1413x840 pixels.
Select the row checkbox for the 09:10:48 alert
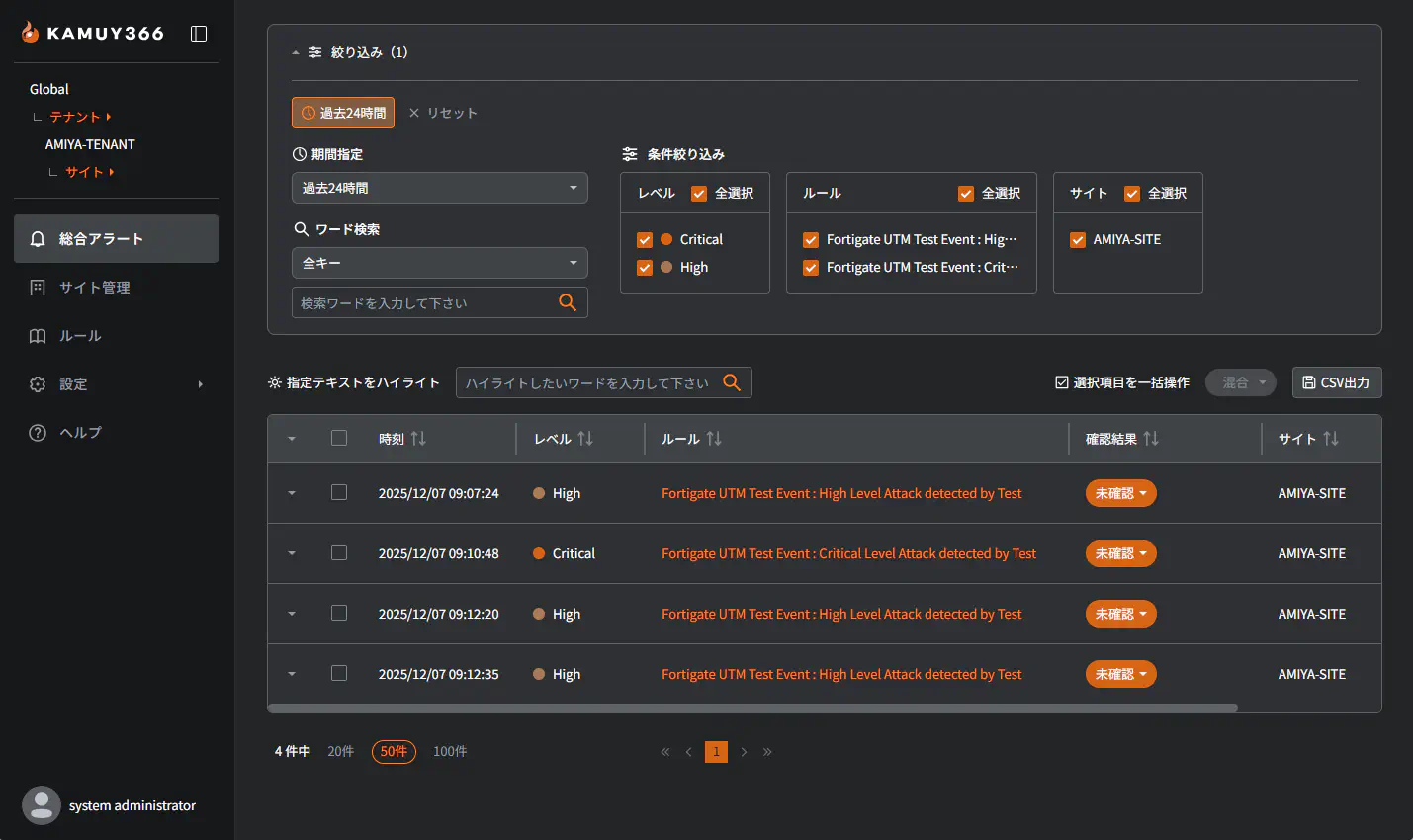[339, 553]
